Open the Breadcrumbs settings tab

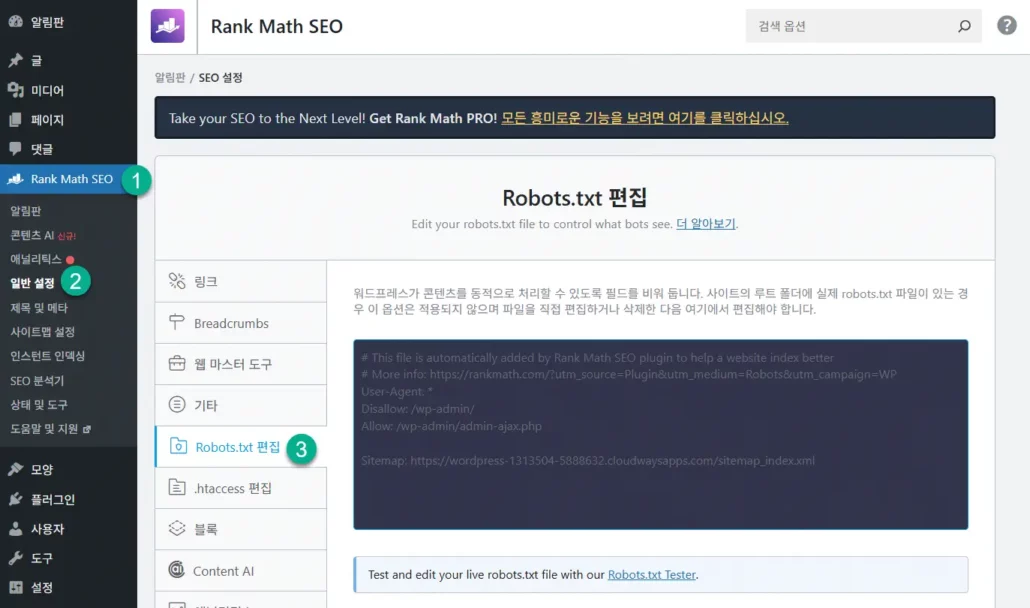tap(240, 323)
